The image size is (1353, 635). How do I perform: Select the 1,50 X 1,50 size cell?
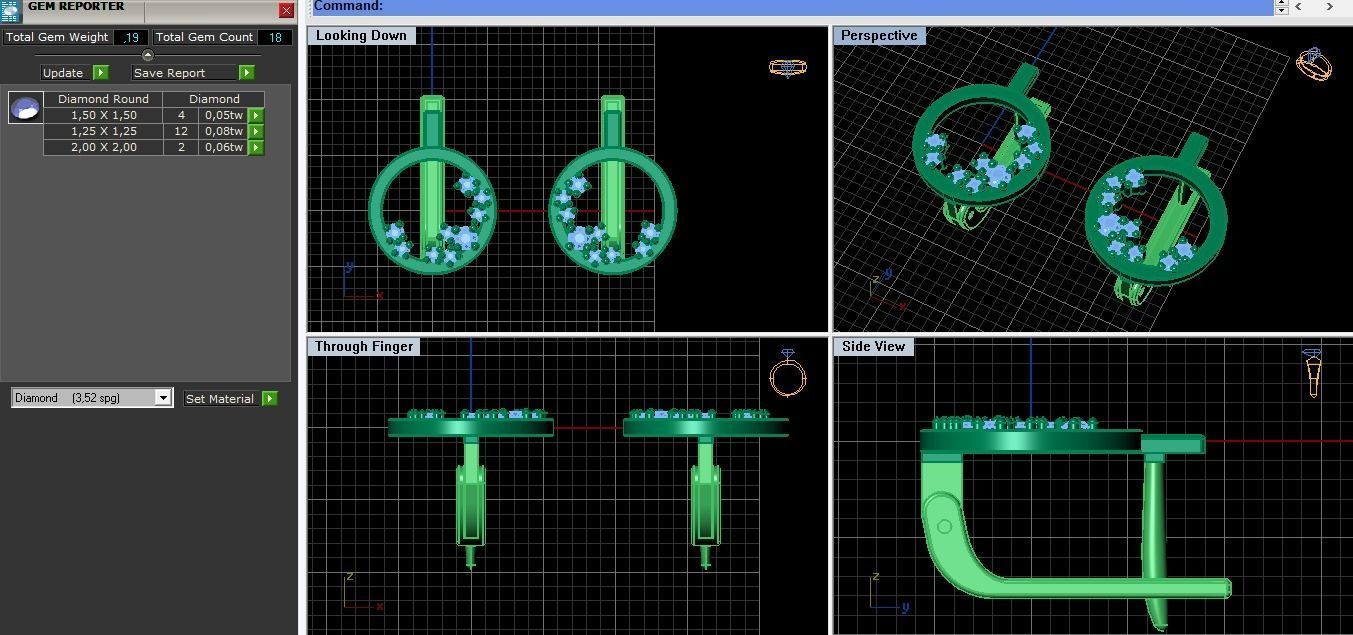(103, 115)
